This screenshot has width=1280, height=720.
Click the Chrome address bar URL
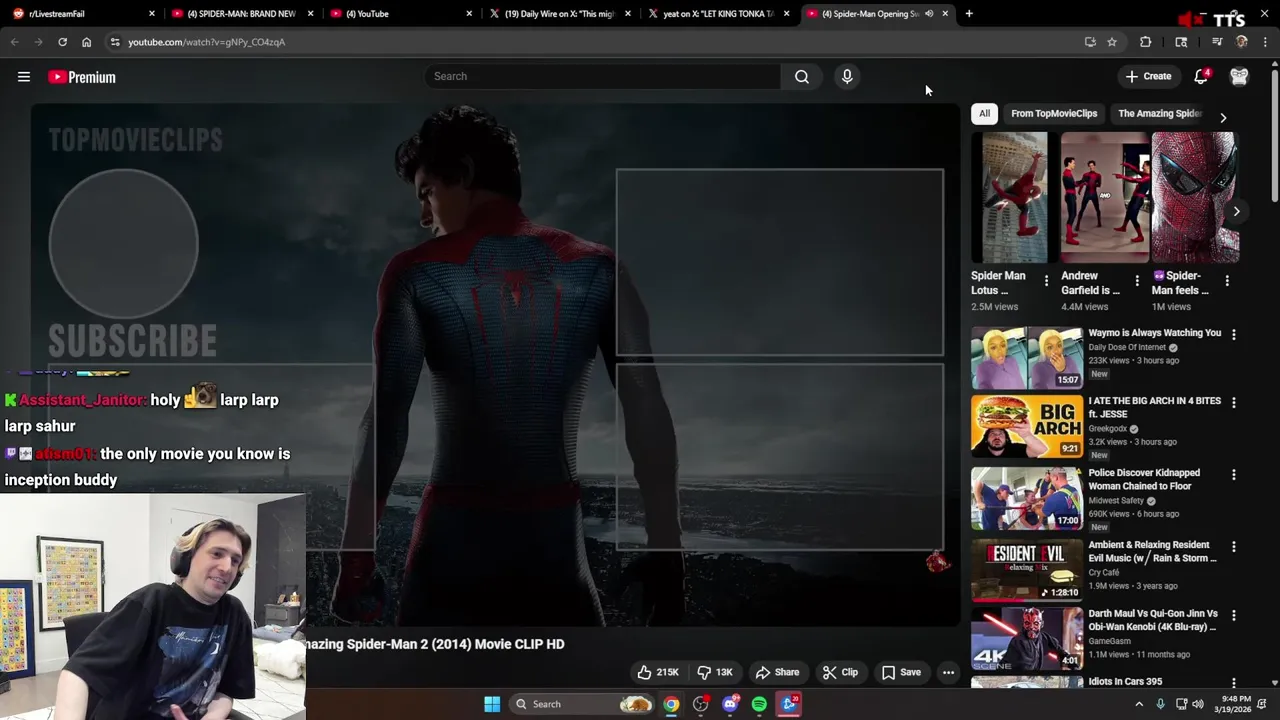[x=206, y=42]
